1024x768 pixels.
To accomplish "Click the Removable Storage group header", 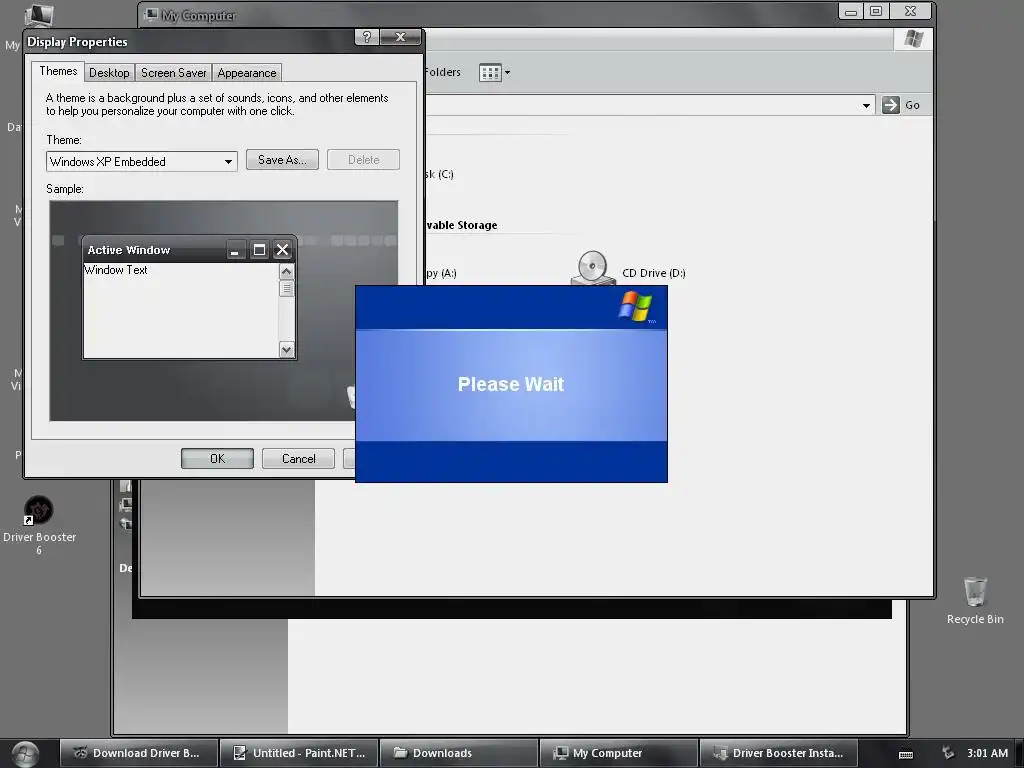I will point(460,225).
